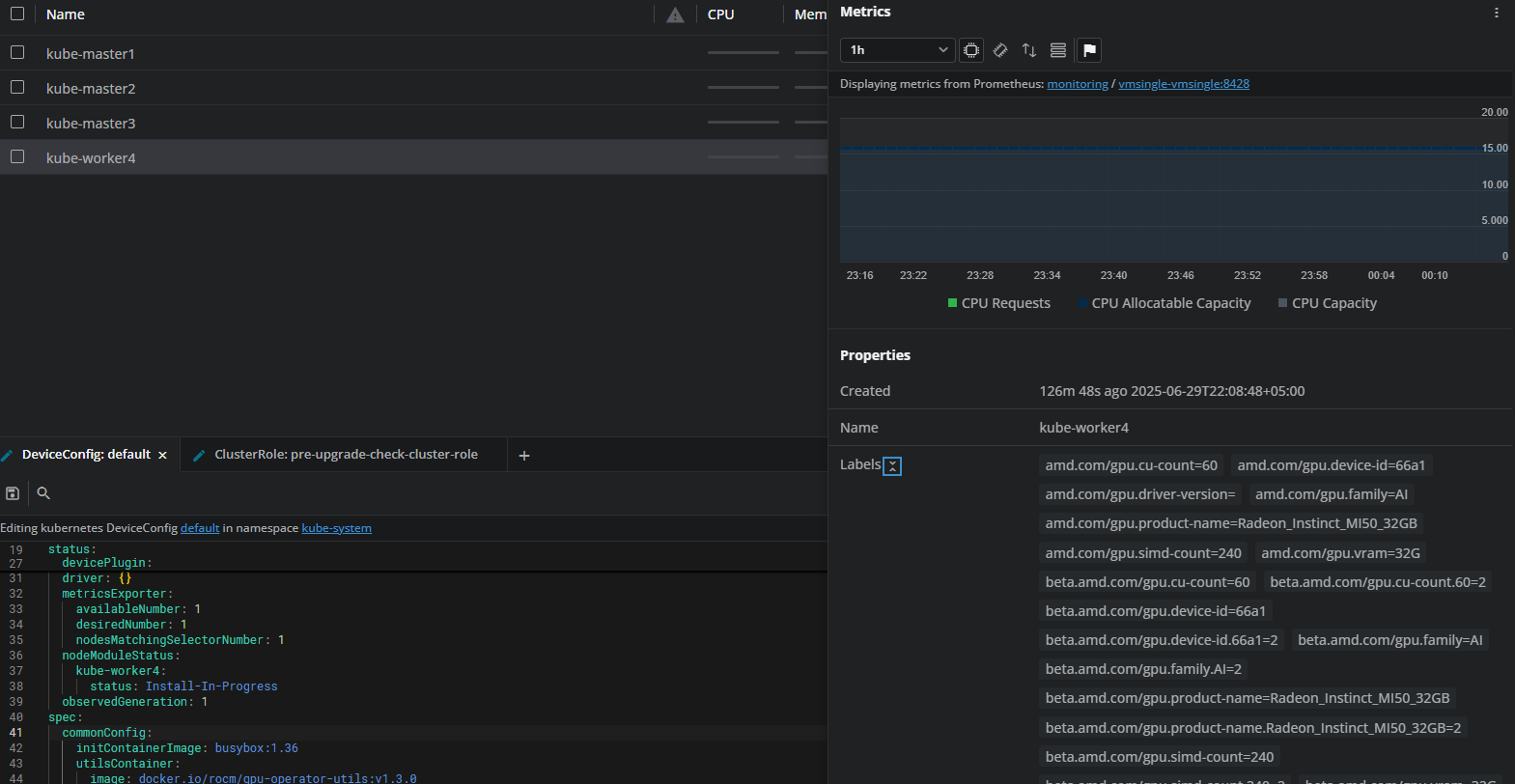Show network metrics arrows icon
Screen dimensions: 1515x784
[x=1029, y=50]
